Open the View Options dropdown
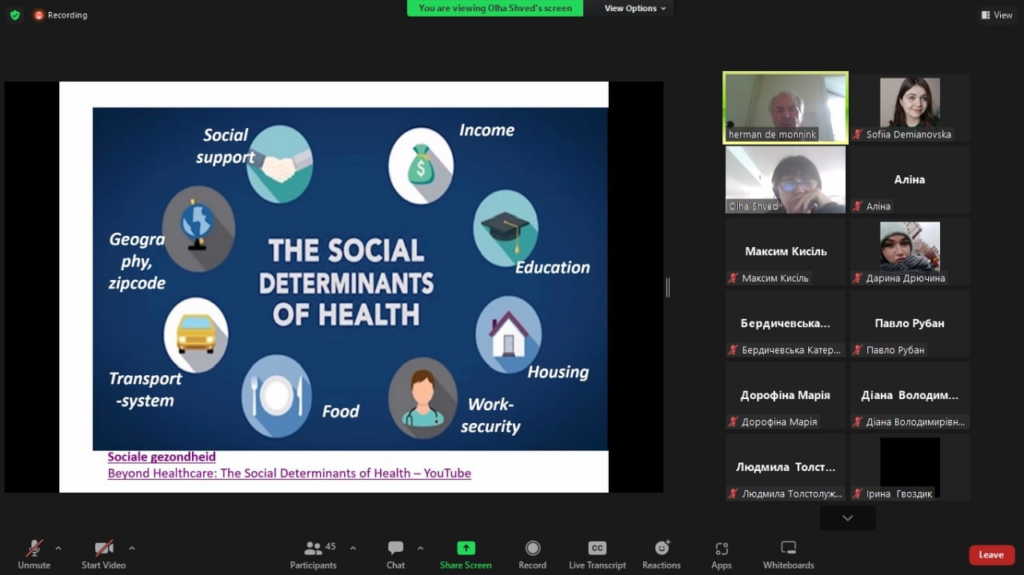The height and width of the screenshot is (575, 1024). [x=636, y=8]
